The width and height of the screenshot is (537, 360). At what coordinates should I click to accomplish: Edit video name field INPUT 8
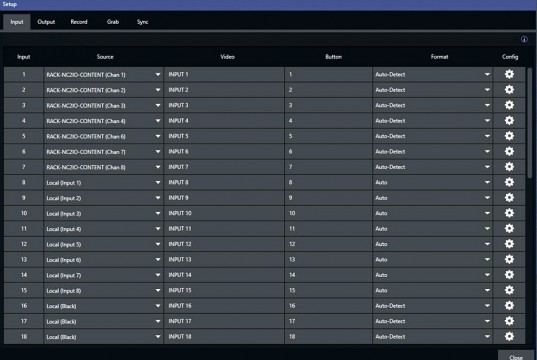click(x=224, y=182)
